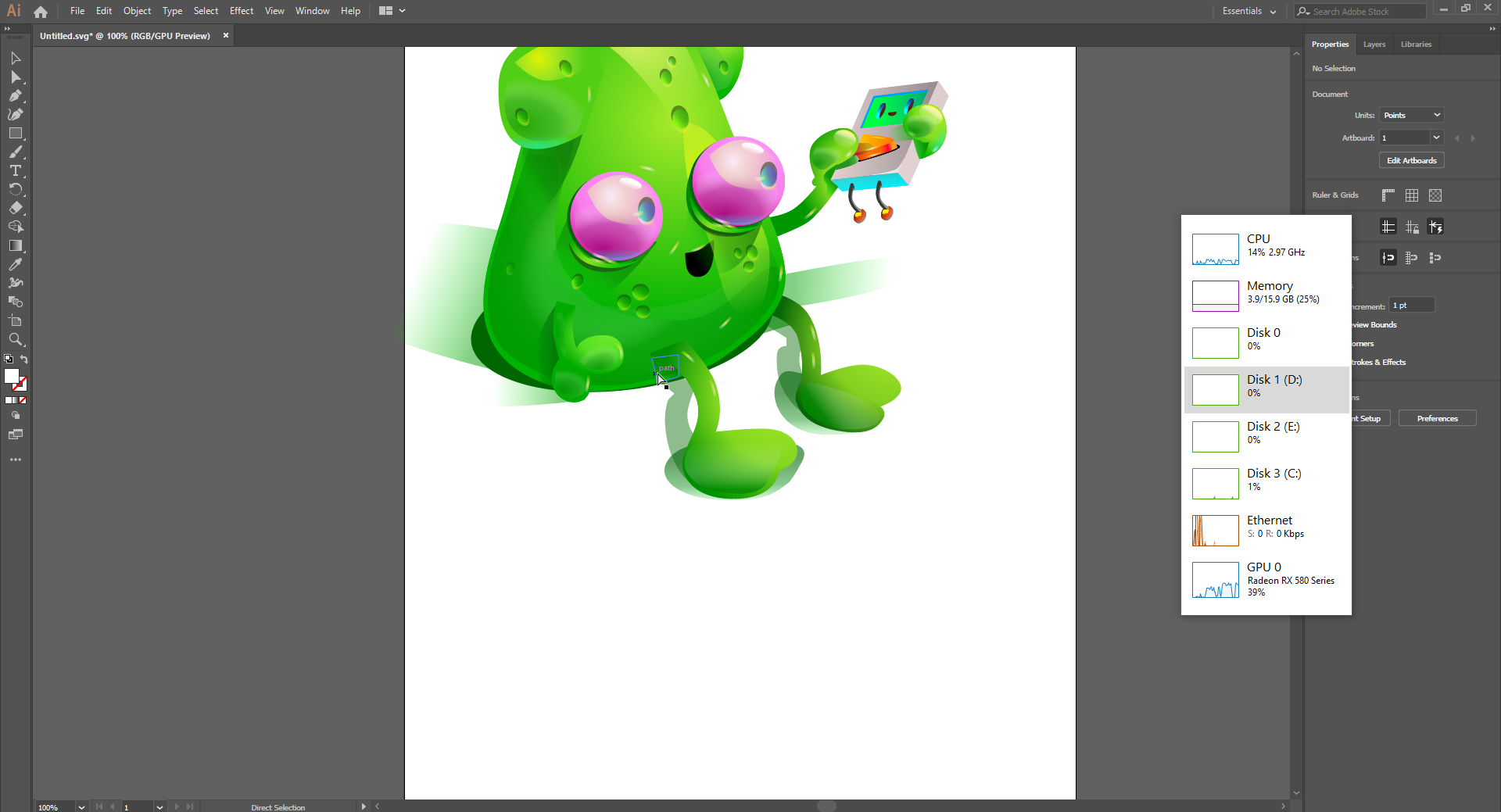Select the Rotate tool

pyautogui.click(x=15, y=190)
